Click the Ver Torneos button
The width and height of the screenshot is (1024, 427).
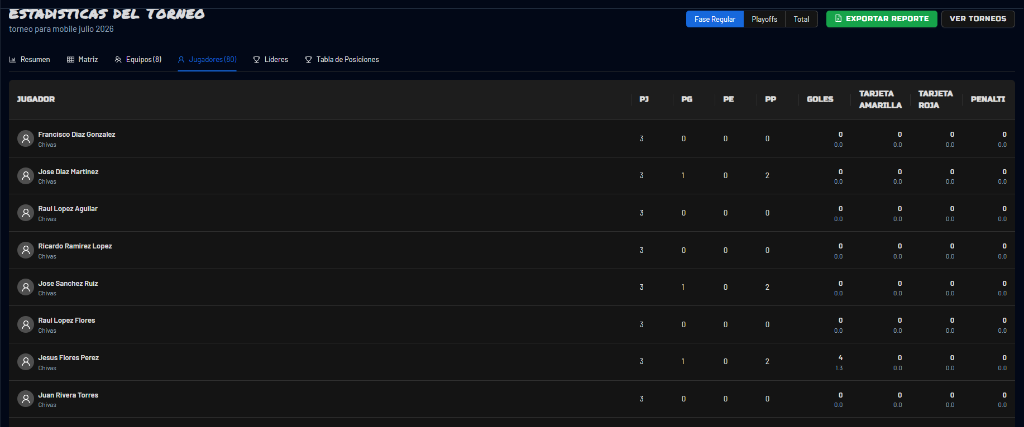[x=978, y=19]
